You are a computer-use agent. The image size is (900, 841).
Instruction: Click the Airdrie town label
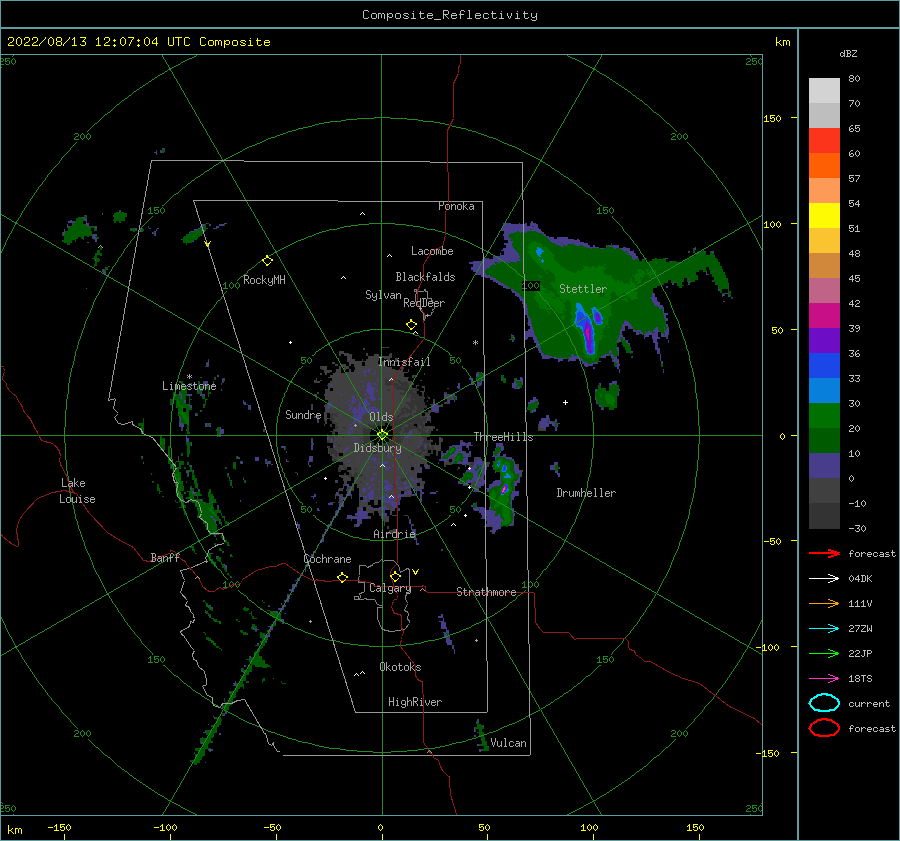(x=394, y=534)
